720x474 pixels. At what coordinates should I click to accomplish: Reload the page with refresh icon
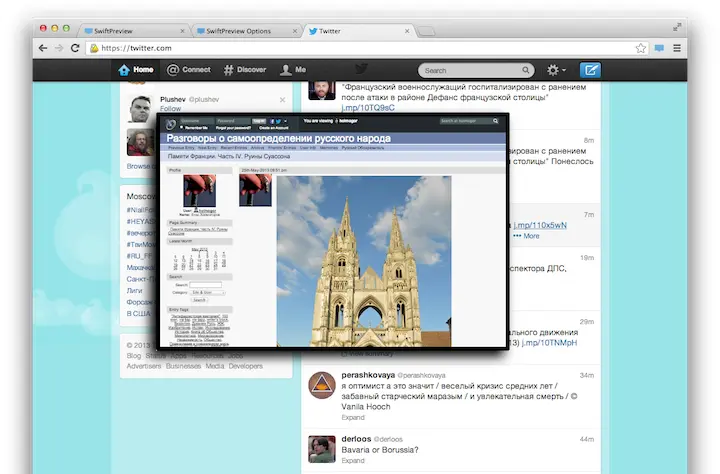[77, 47]
